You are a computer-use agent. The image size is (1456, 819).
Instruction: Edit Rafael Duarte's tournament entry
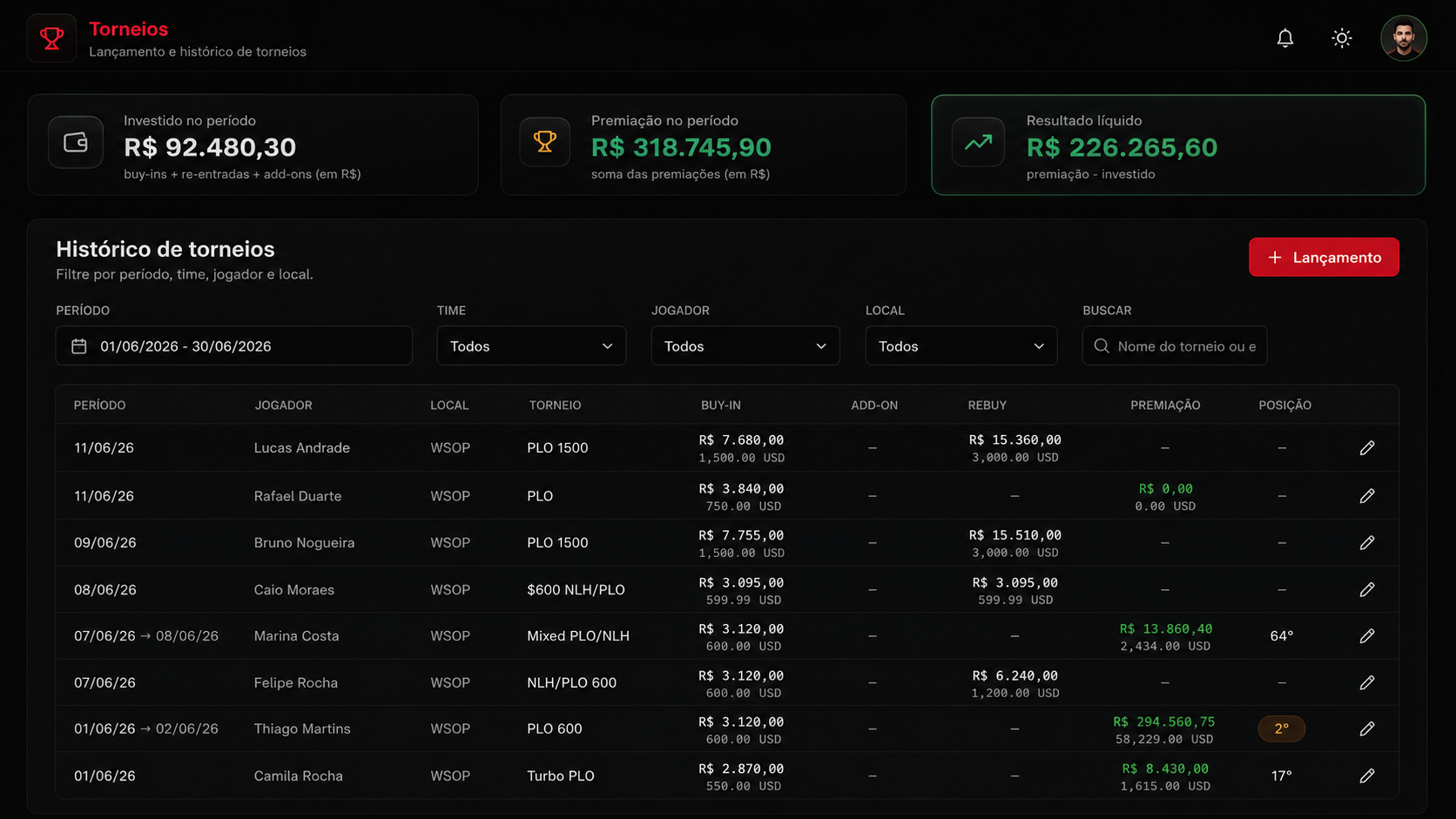(1366, 496)
